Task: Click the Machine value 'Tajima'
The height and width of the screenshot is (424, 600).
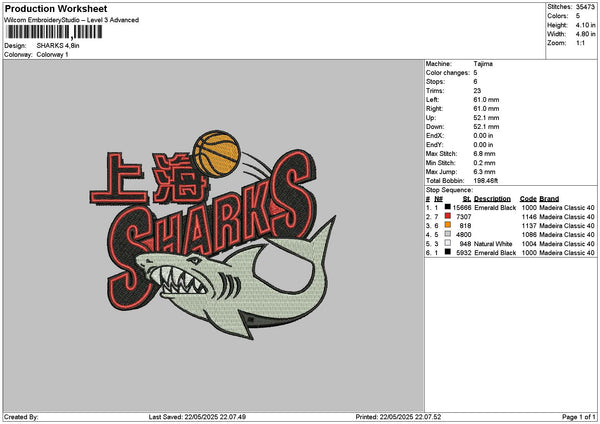Action: (x=483, y=64)
